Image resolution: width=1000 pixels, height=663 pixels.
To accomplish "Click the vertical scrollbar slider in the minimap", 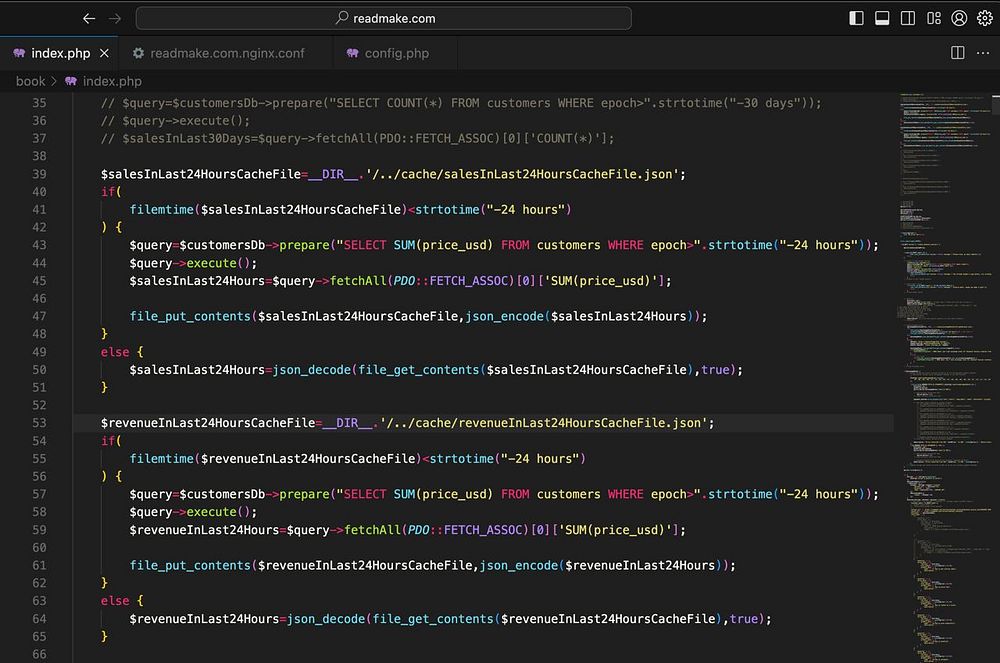I will (996, 105).
